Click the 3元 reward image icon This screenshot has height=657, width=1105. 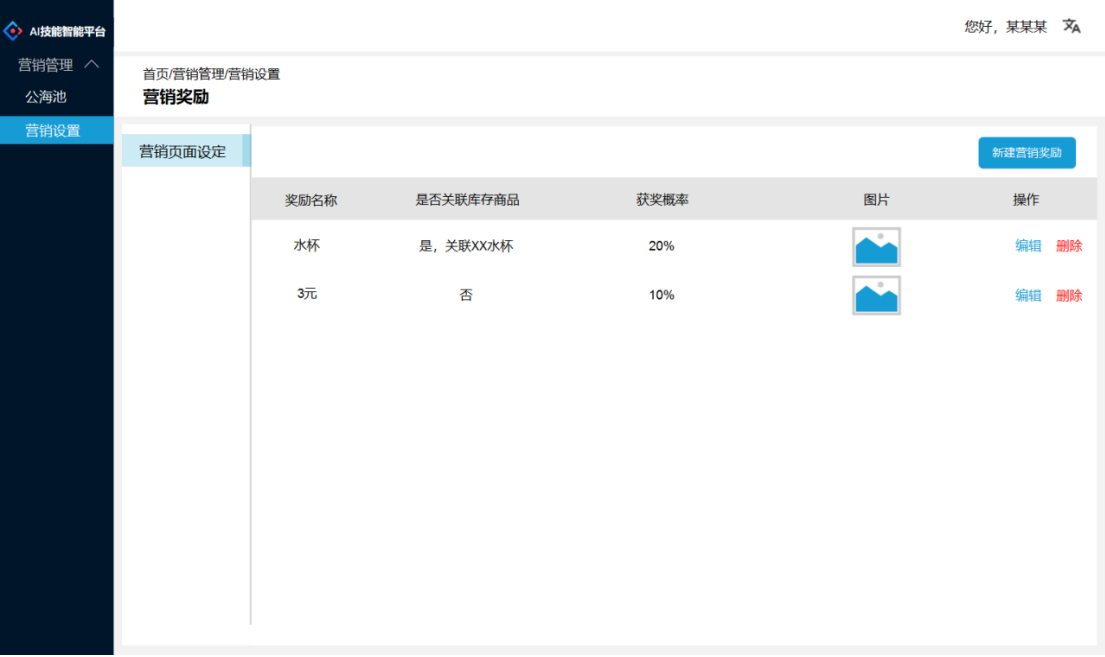[x=876, y=295]
